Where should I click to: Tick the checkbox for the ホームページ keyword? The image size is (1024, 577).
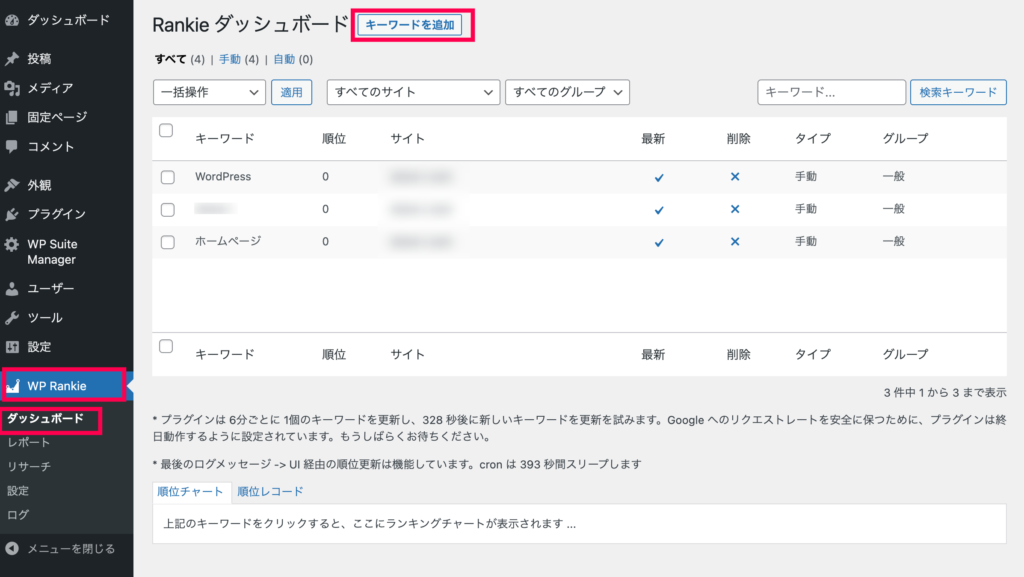click(x=168, y=242)
